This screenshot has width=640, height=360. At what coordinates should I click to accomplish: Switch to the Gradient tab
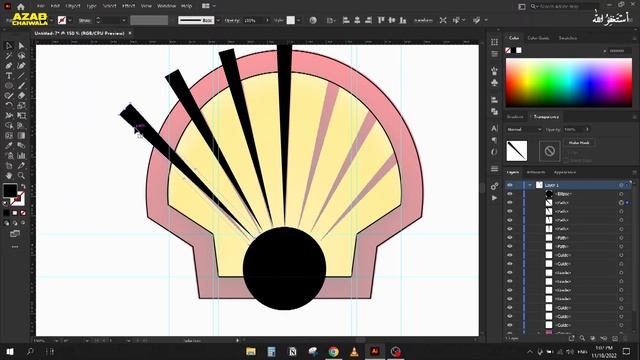coord(515,117)
